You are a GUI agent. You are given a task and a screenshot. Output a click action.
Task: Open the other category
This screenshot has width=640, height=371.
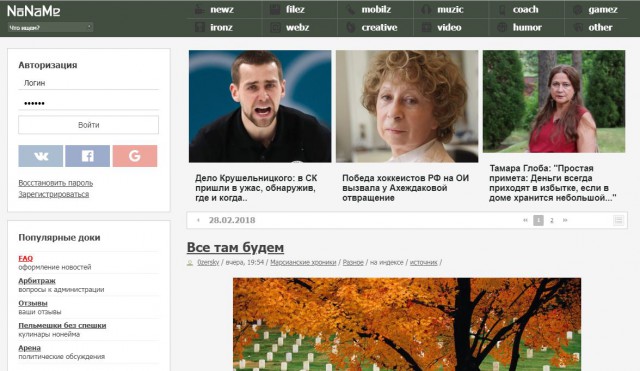pos(600,27)
